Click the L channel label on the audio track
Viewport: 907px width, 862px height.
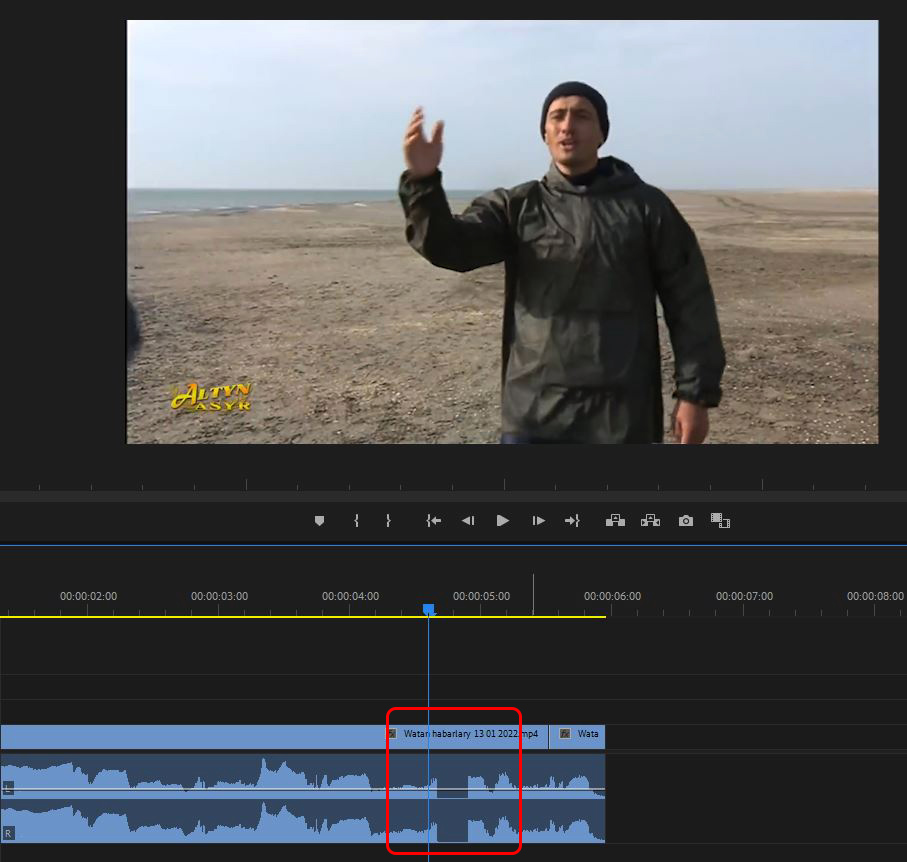coord(8,788)
